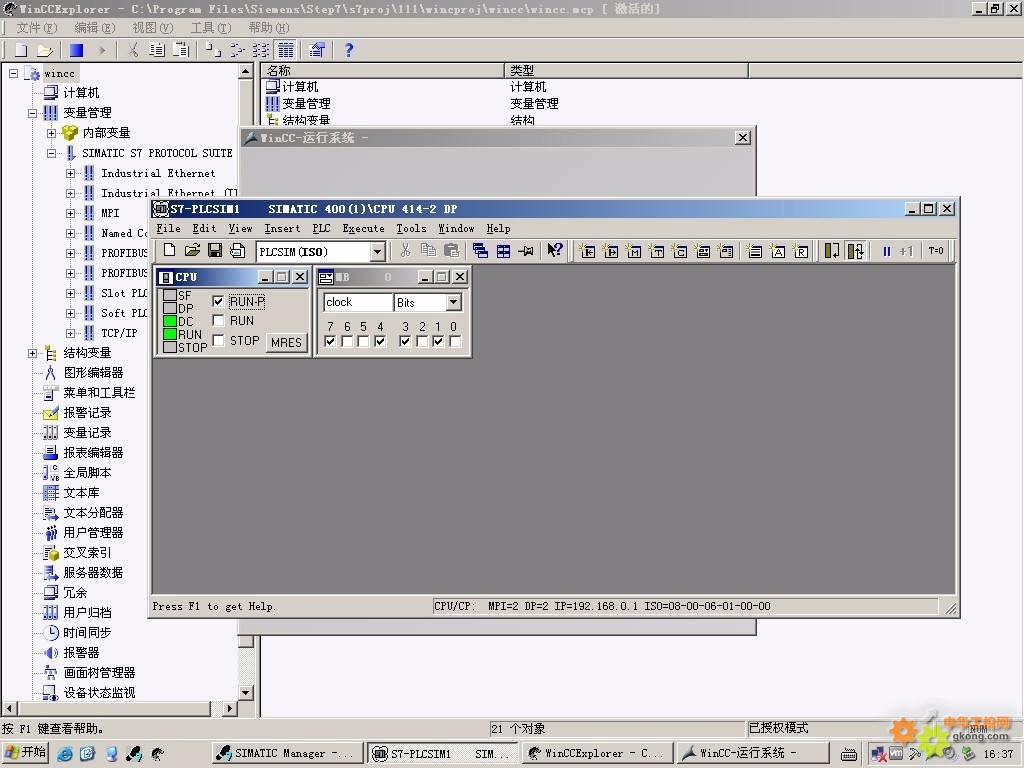Image resolution: width=1024 pixels, height=768 pixels.
Task: Insert Timer view icon
Action: click(656, 251)
